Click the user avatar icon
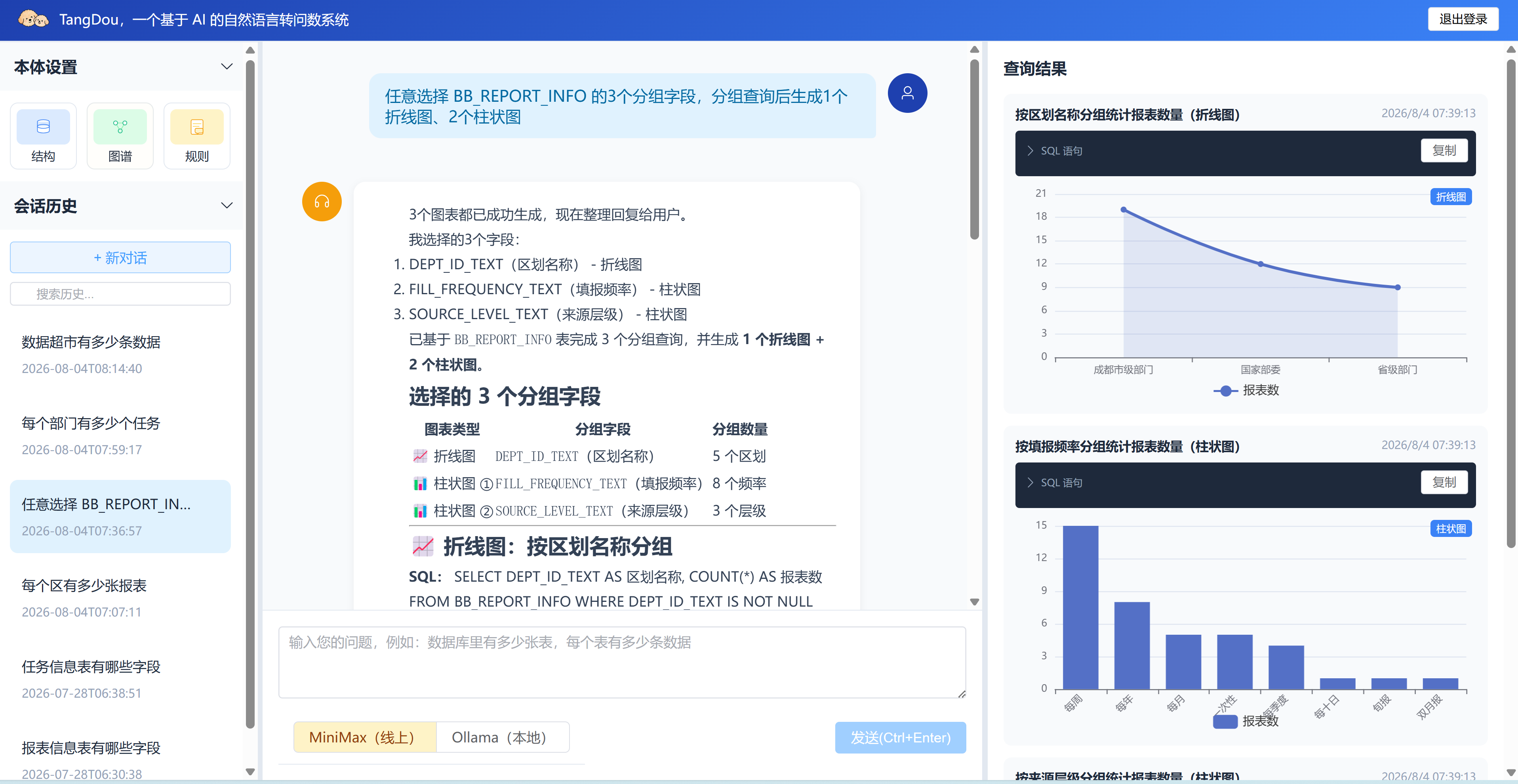1518x784 pixels. pos(907,93)
